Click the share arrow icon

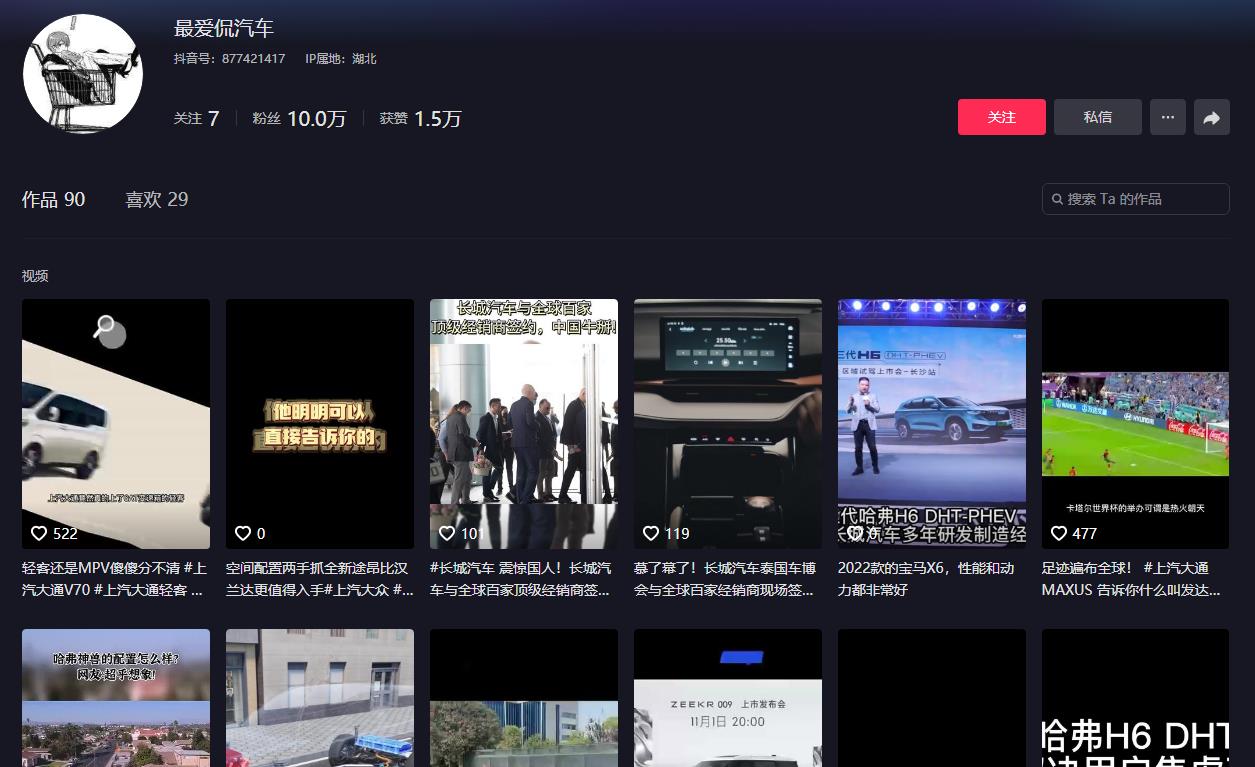coord(1211,117)
